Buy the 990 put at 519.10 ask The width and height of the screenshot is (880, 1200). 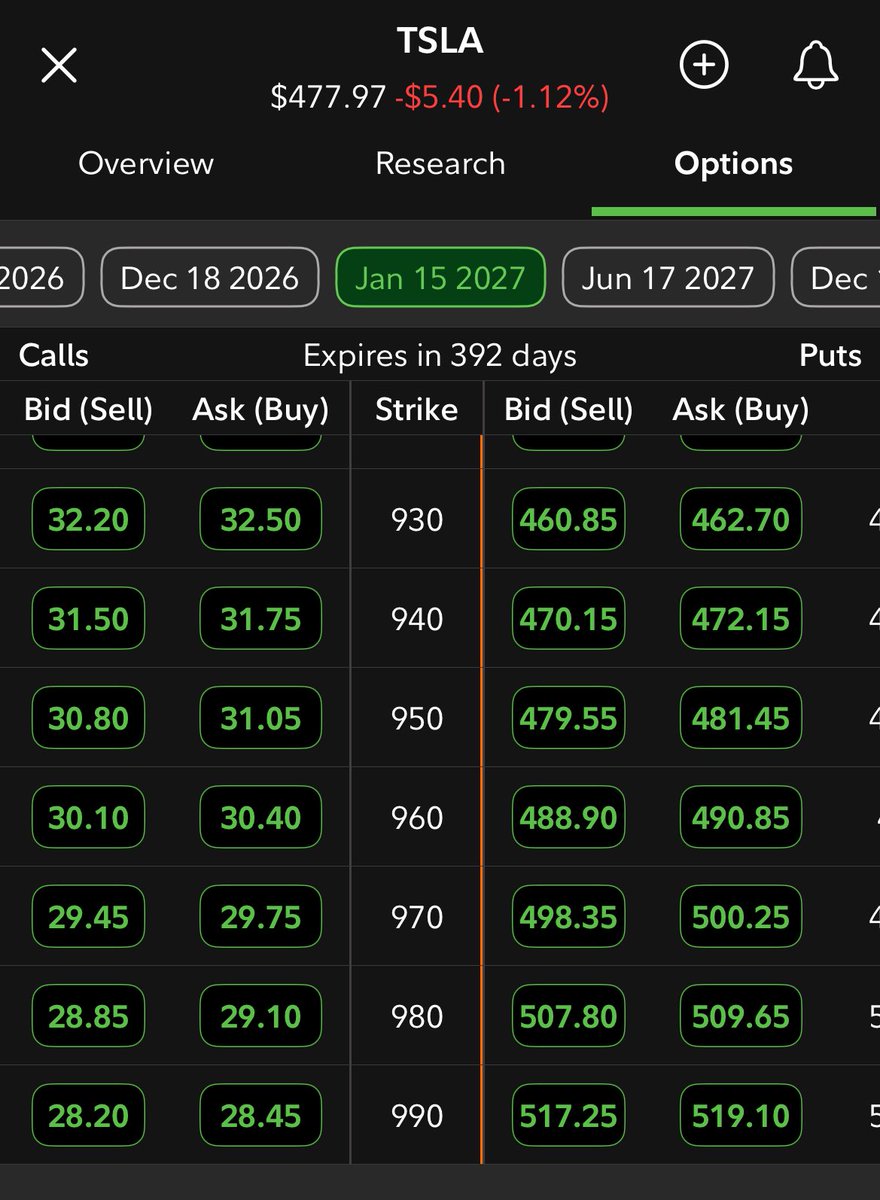pyautogui.click(x=740, y=1115)
